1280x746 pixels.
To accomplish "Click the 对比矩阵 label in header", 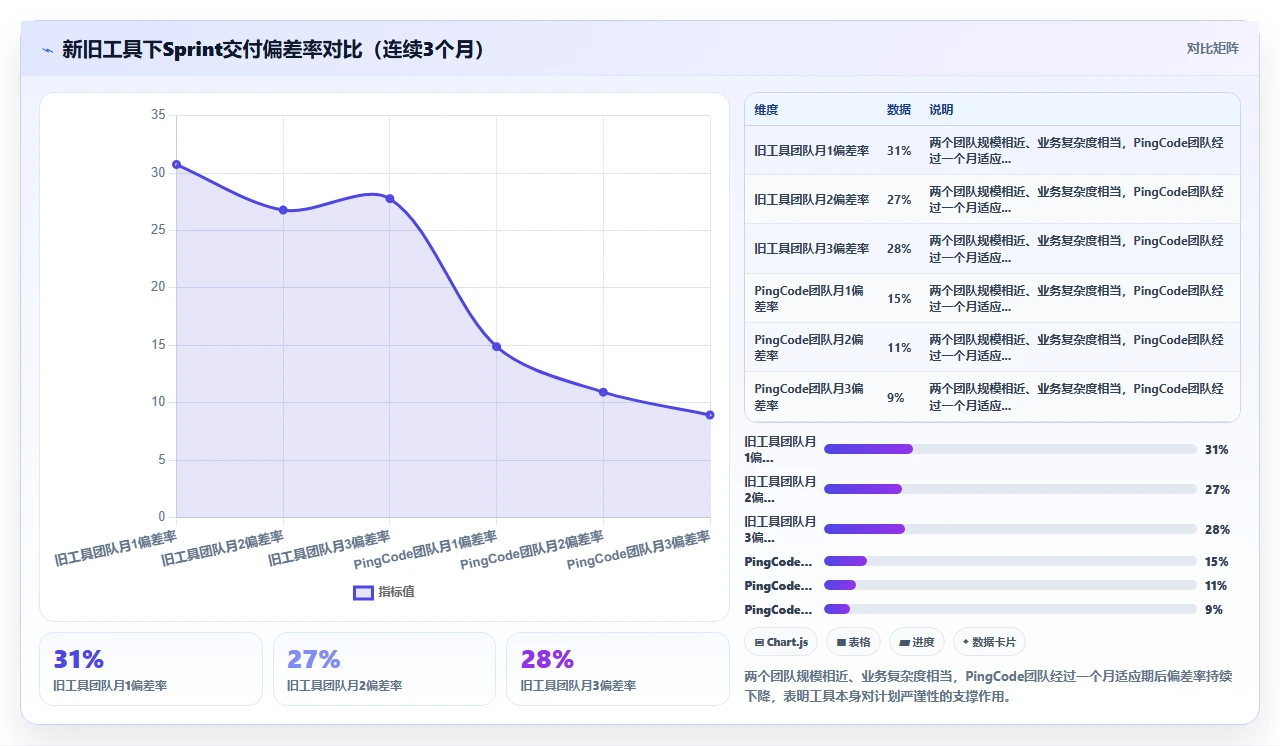I will click(x=1212, y=49).
